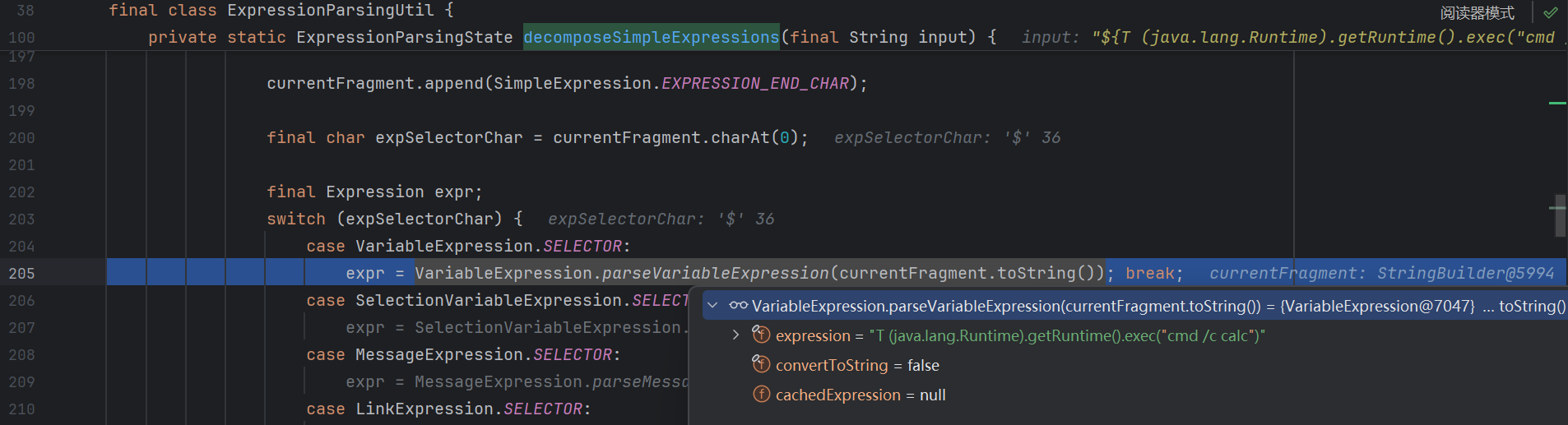Click the field icon beside convertToString
The image size is (1568, 425).
pos(762,364)
